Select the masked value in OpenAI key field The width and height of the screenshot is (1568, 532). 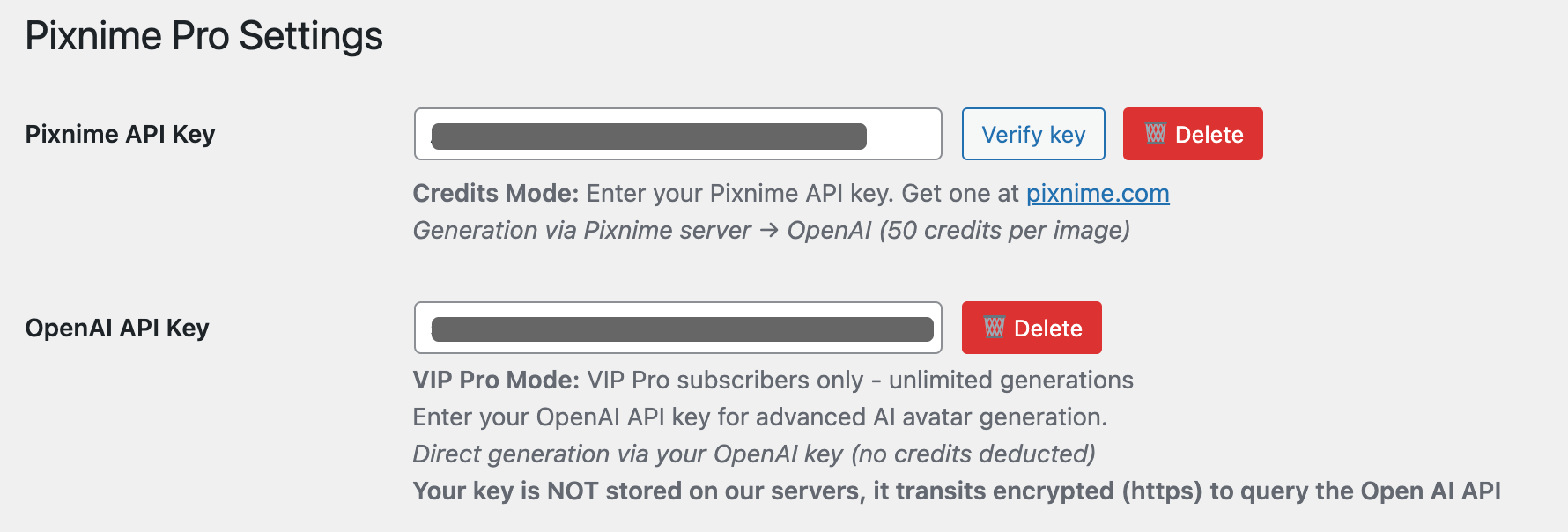(683, 329)
